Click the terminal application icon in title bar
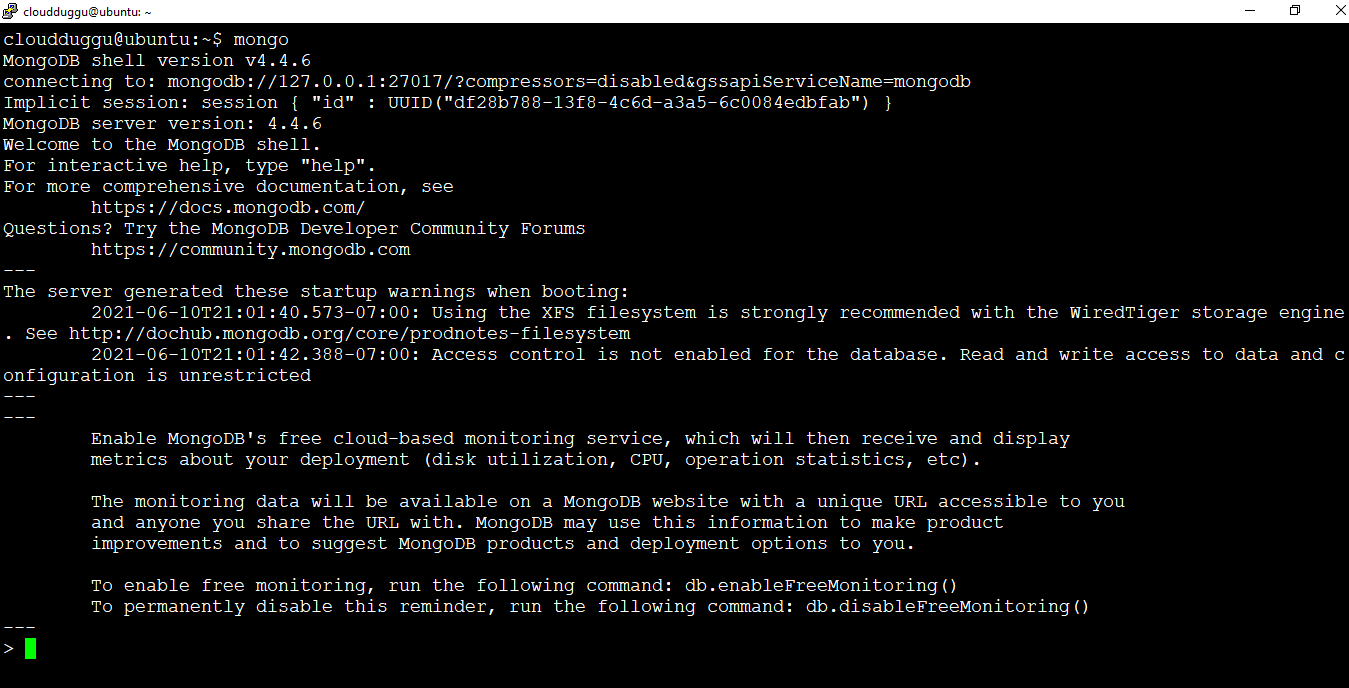Image resolution: width=1349 pixels, height=688 pixels. 10,10
